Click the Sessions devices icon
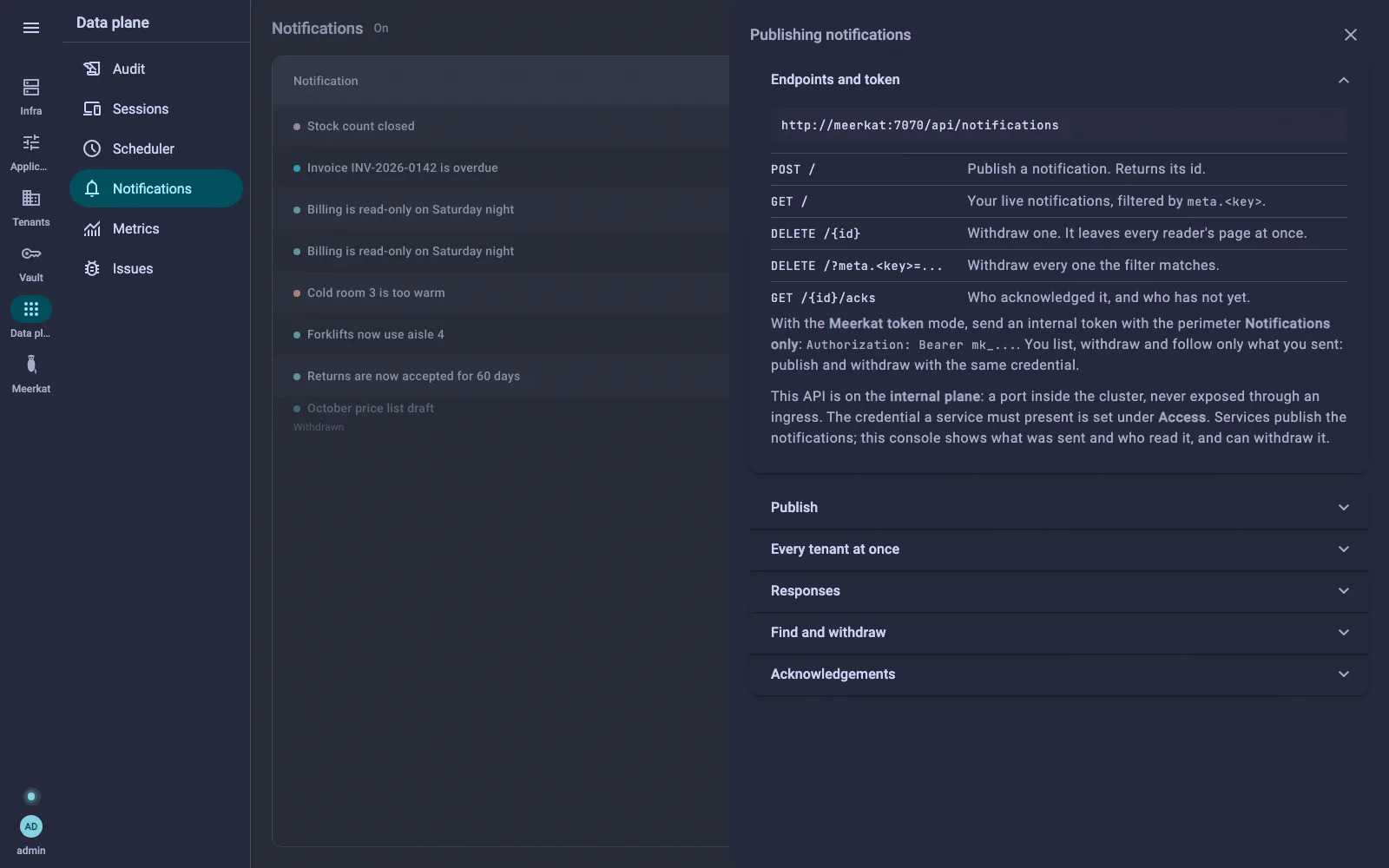 click(92, 108)
